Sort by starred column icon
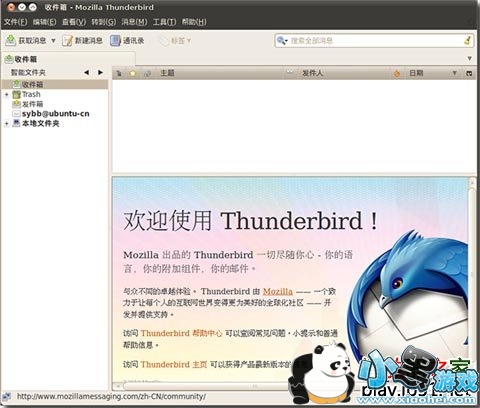Viewport: 480px width, 408px height. click(x=133, y=73)
